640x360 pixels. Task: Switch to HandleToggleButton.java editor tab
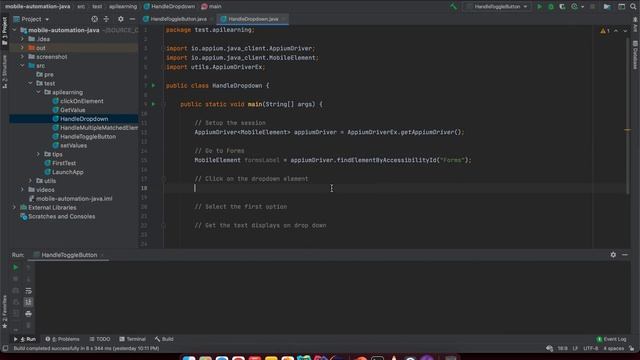pos(178,19)
